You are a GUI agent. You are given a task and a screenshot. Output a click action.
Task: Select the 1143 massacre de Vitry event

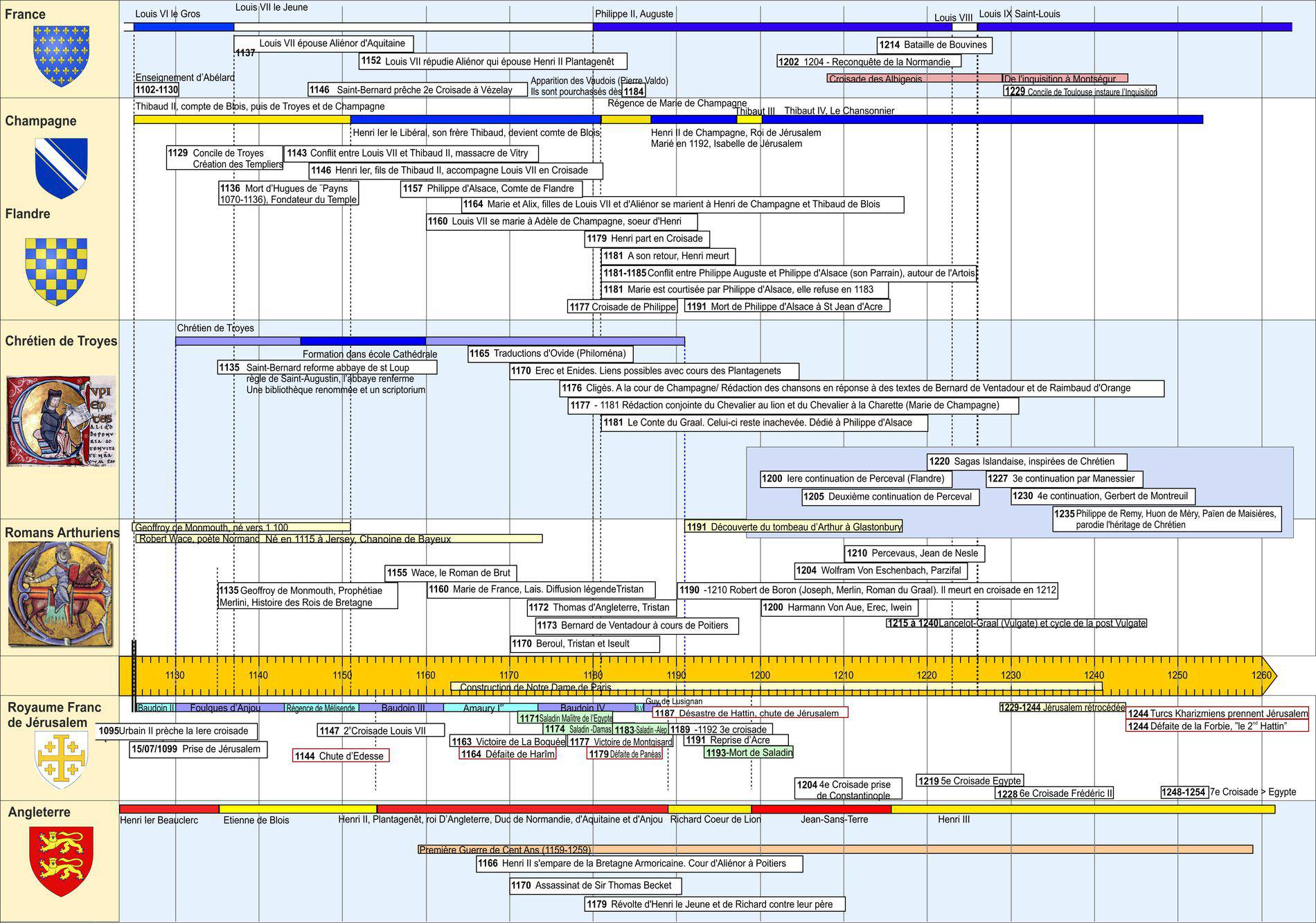[x=411, y=153]
